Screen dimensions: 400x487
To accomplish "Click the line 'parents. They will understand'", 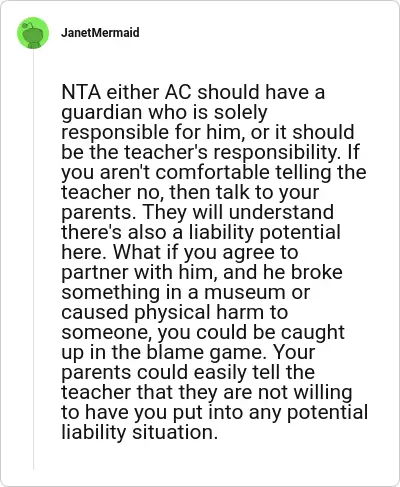I will click(197, 212).
